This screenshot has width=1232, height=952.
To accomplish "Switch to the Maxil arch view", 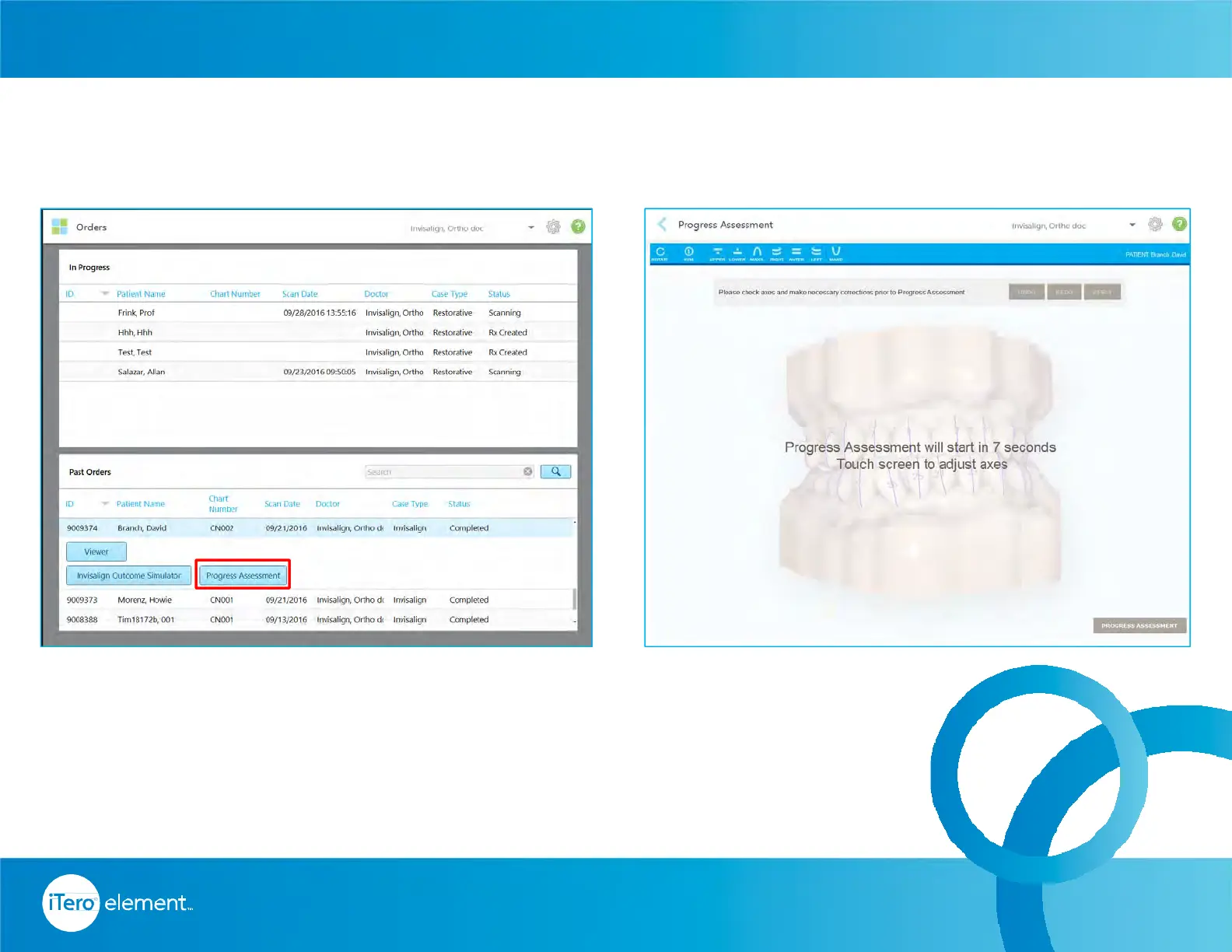I will point(757,254).
